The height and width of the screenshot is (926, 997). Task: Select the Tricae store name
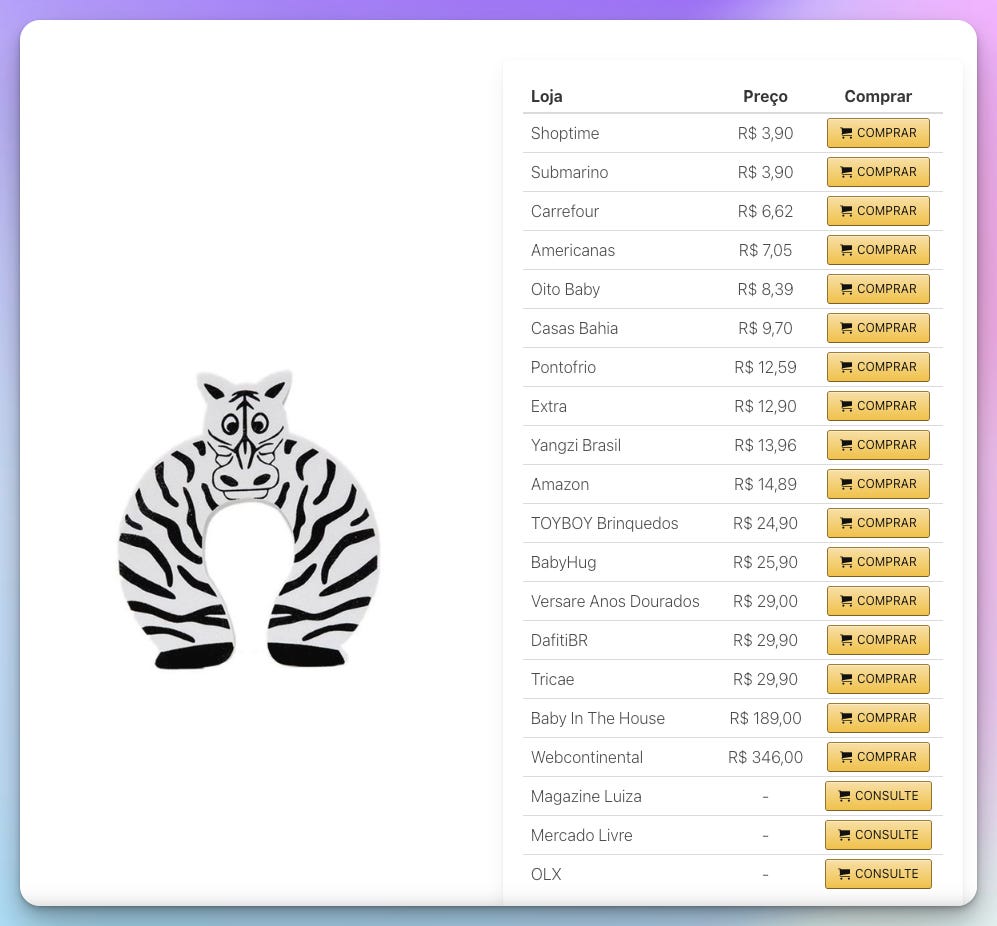pos(552,679)
